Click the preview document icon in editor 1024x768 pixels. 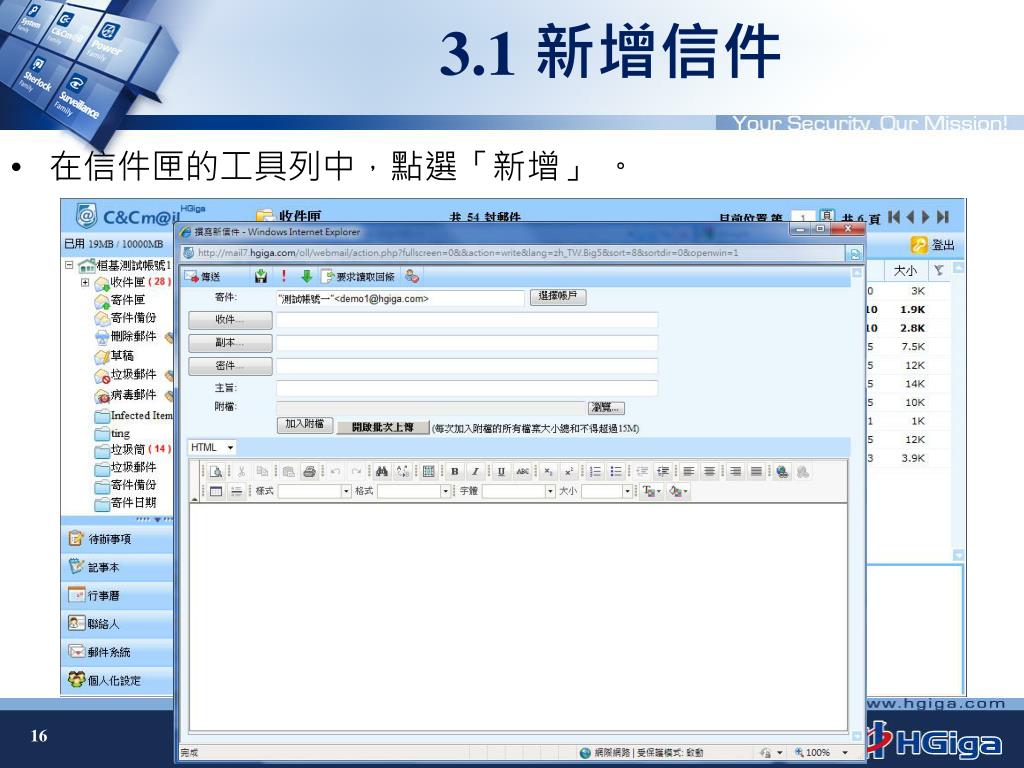point(216,472)
